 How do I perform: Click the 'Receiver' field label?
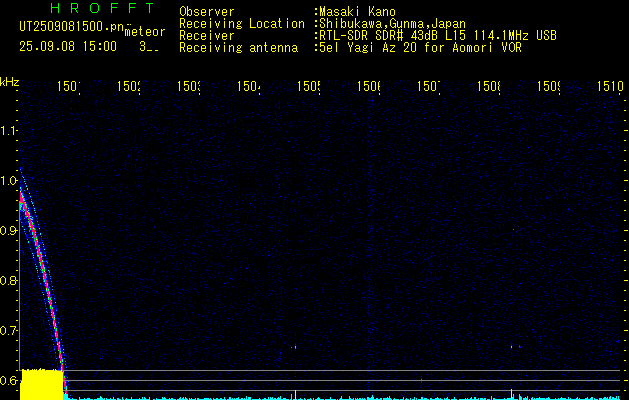[x=207, y=36]
